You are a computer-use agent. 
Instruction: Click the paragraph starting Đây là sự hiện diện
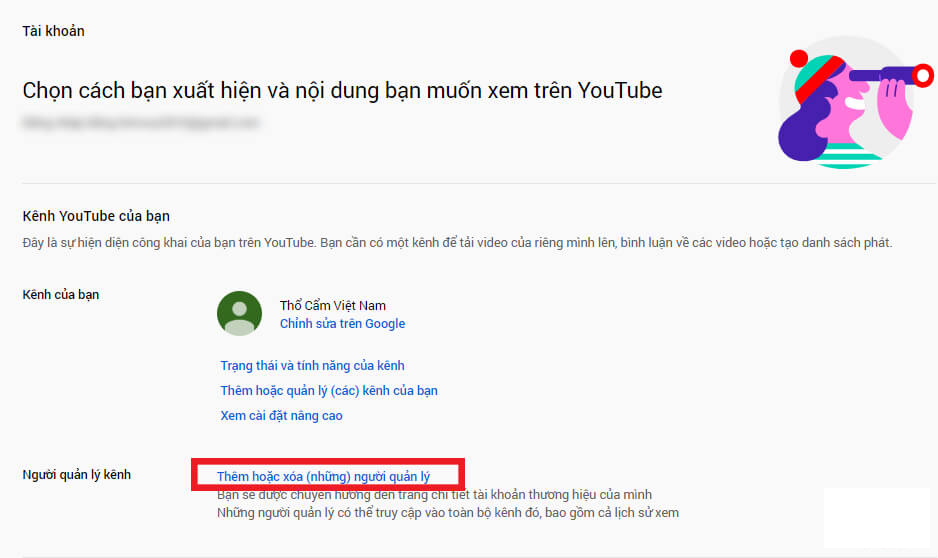457,243
